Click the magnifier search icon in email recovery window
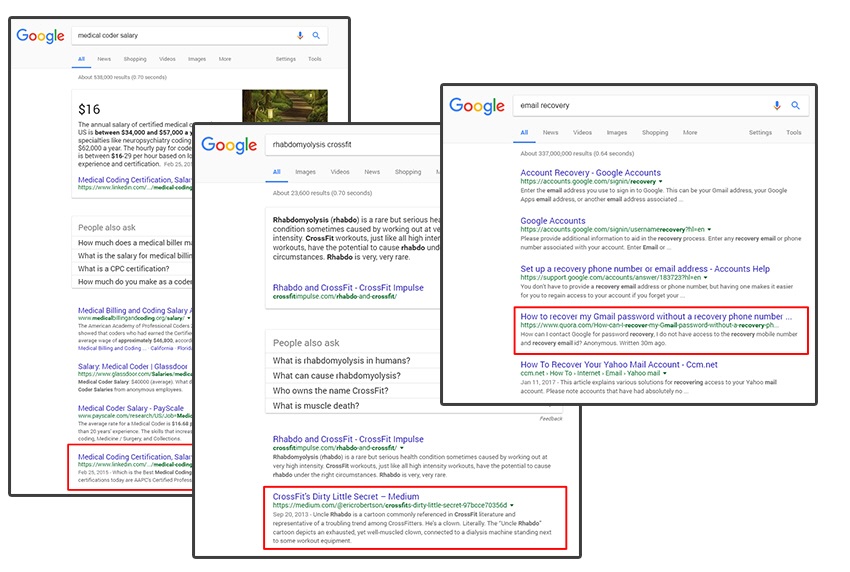 (795, 105)
